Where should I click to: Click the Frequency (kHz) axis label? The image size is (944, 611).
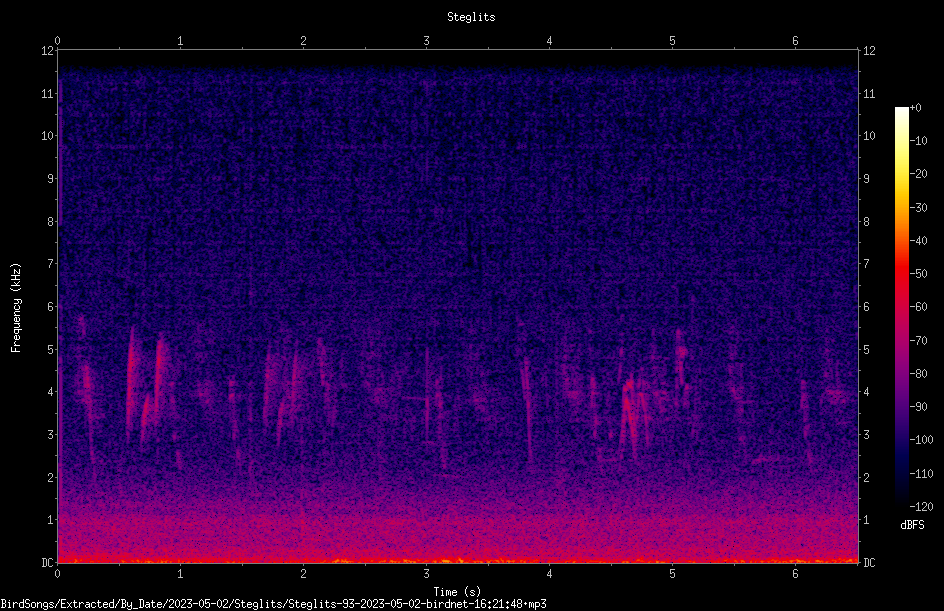16,308
